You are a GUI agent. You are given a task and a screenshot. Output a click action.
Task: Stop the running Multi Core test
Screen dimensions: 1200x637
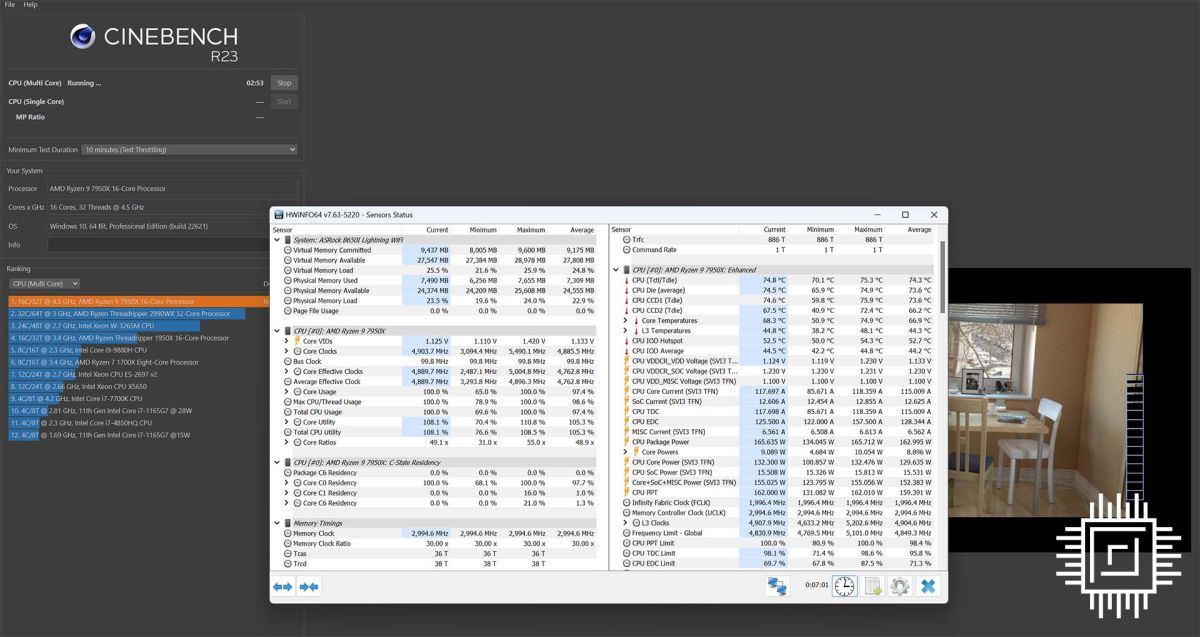(284, 83)
